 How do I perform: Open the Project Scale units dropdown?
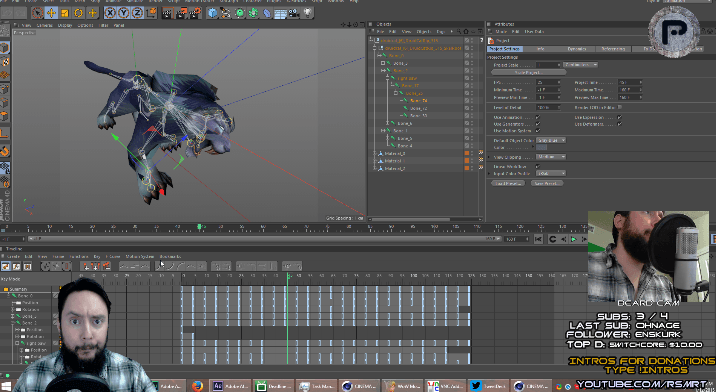click(x=580, y=65)
